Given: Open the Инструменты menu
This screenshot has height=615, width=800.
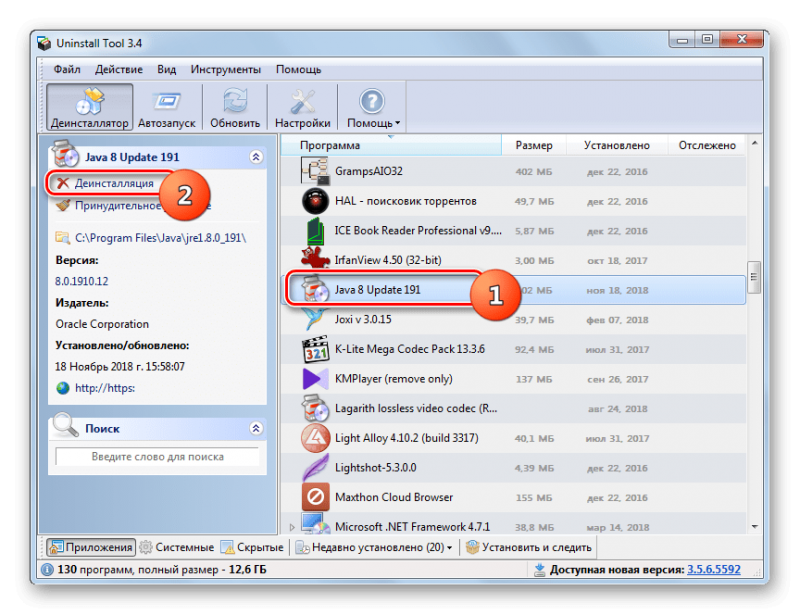Looking at the screenshot, I should (x=226, y=69).
